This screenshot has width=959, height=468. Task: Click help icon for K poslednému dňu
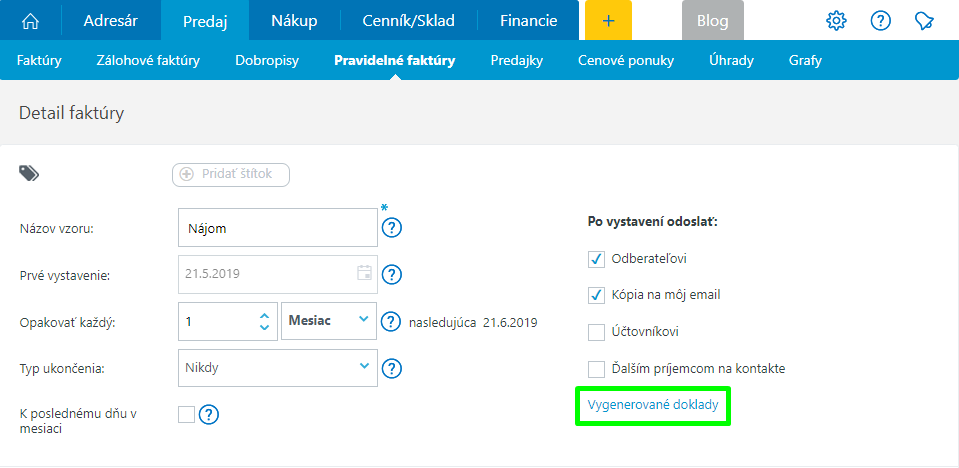[x=209, y=414]
